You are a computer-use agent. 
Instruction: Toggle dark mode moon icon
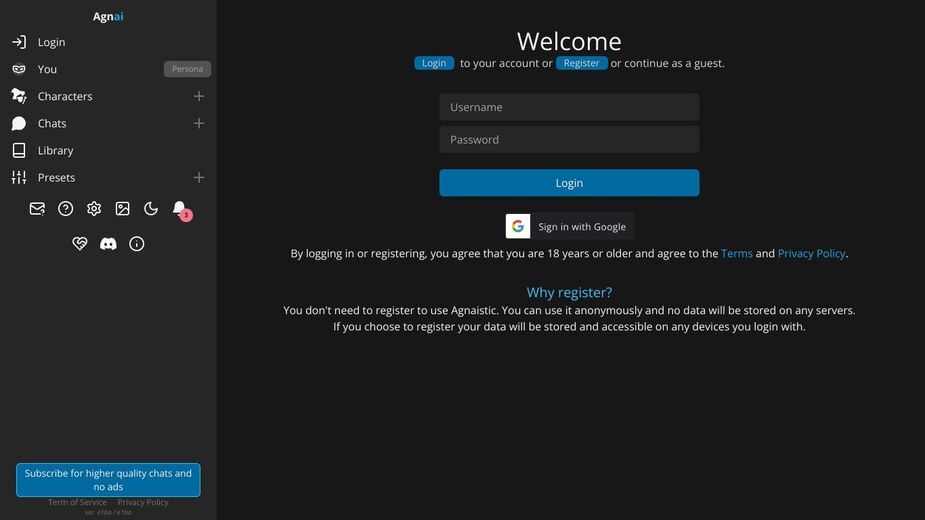[x=151, y=208]
